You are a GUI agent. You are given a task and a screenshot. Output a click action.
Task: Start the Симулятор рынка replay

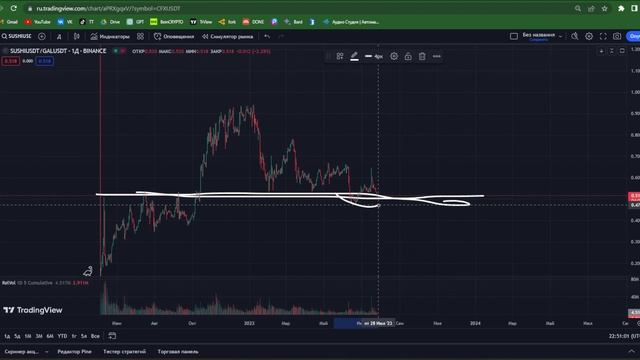click(x=227, y=37)
